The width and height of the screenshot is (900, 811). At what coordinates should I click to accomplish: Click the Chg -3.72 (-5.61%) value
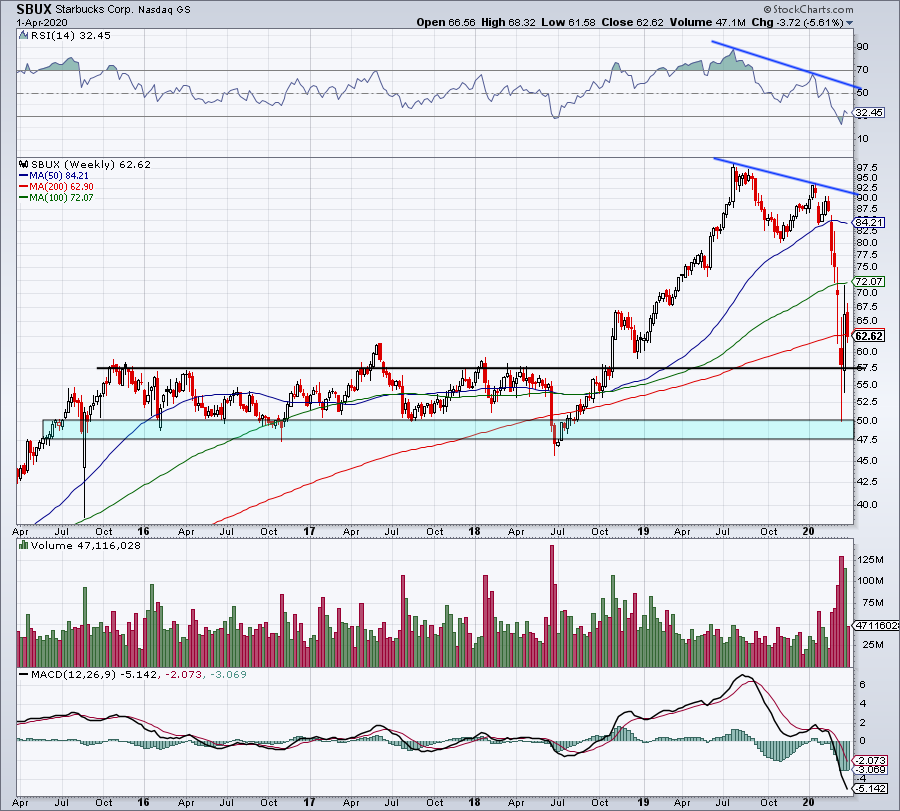[x=797, y=23]
